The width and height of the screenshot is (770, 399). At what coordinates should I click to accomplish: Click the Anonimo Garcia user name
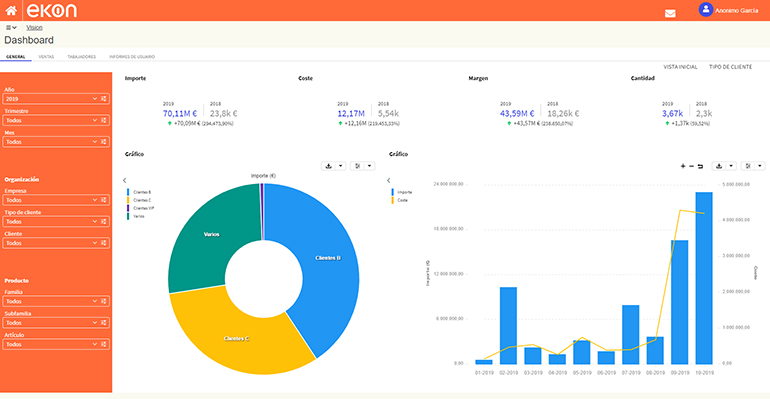(x=736, y=10)
